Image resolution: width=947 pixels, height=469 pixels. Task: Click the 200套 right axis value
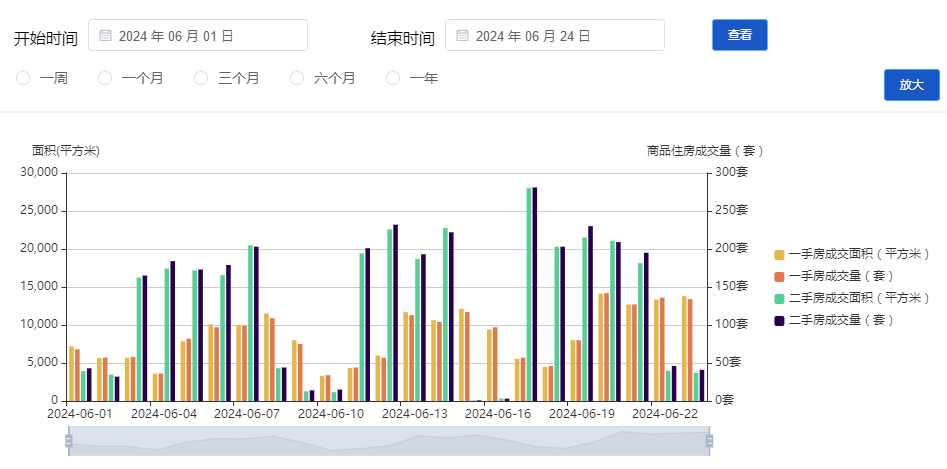pos(732,249)
